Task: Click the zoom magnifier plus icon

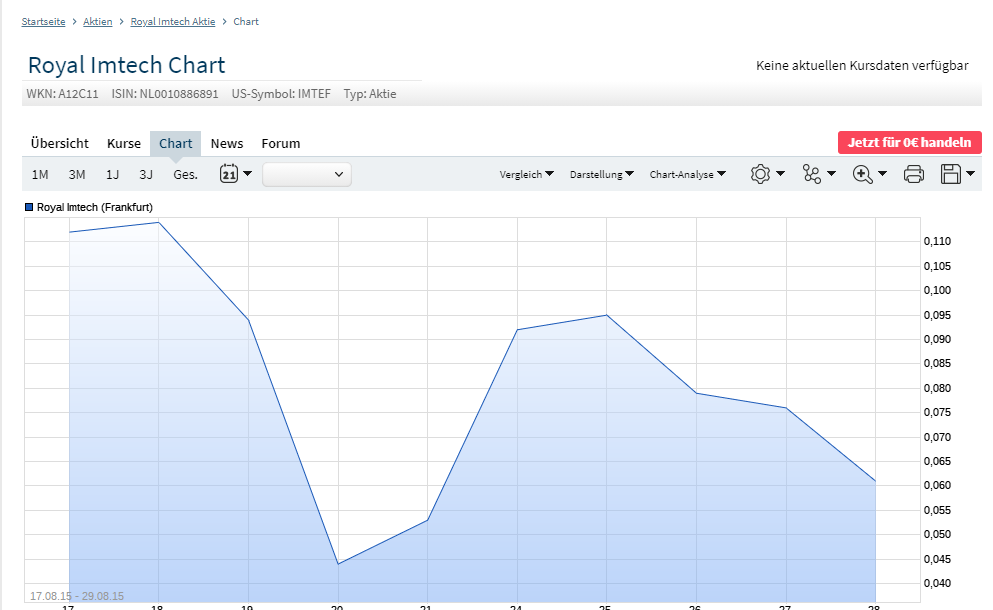Action: coord(863,174)
